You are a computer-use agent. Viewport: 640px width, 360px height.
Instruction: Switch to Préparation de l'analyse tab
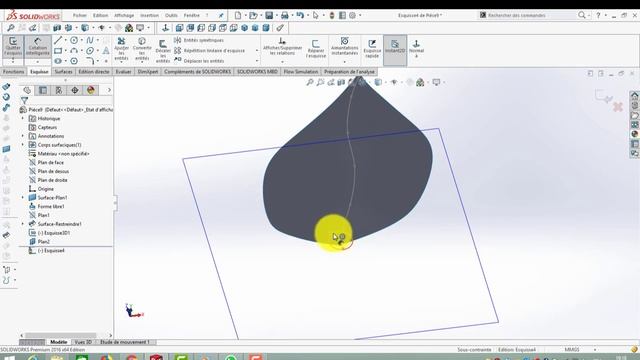349,71
